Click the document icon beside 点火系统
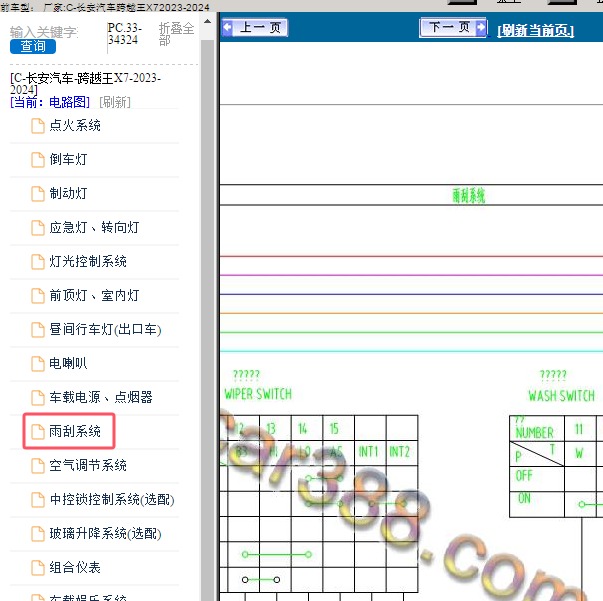 coord(38,126)
